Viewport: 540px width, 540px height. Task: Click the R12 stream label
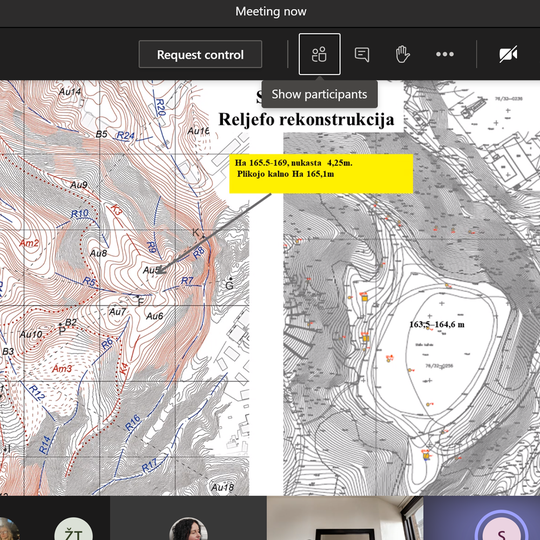point(37,393)
